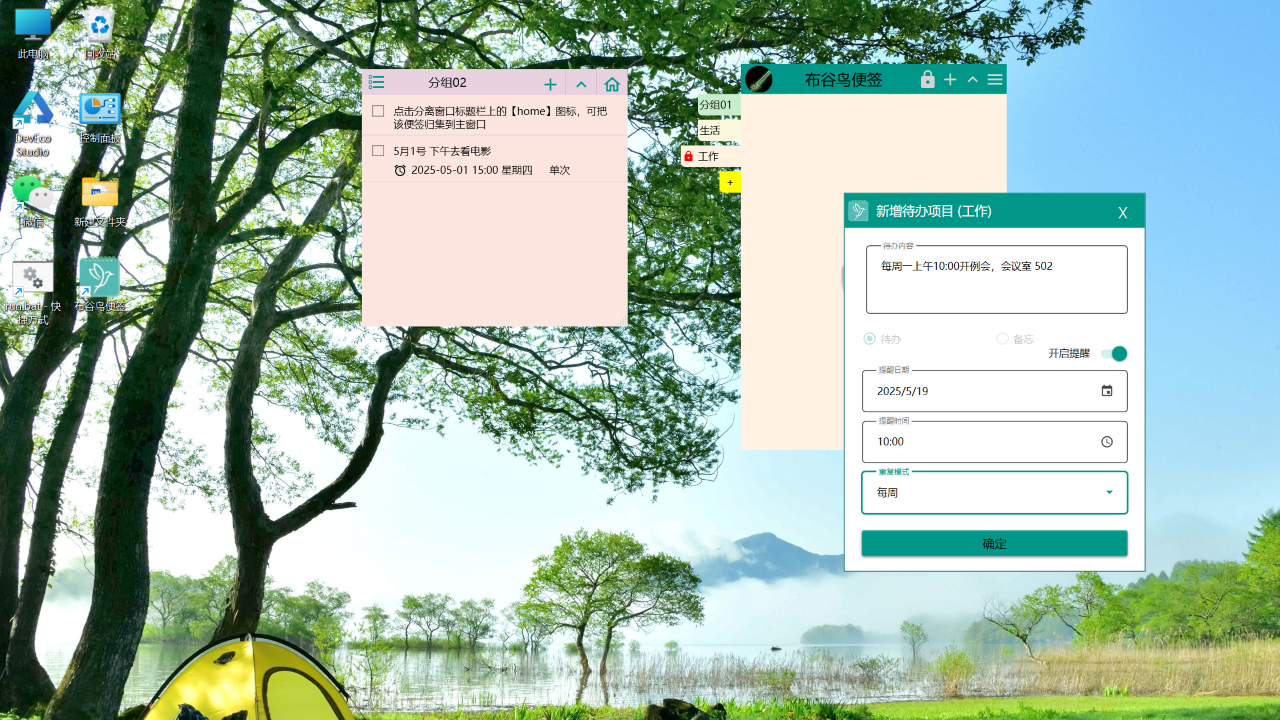Check the checkbox for the movie todo item
1280x720 pixels.
point(377,151)
